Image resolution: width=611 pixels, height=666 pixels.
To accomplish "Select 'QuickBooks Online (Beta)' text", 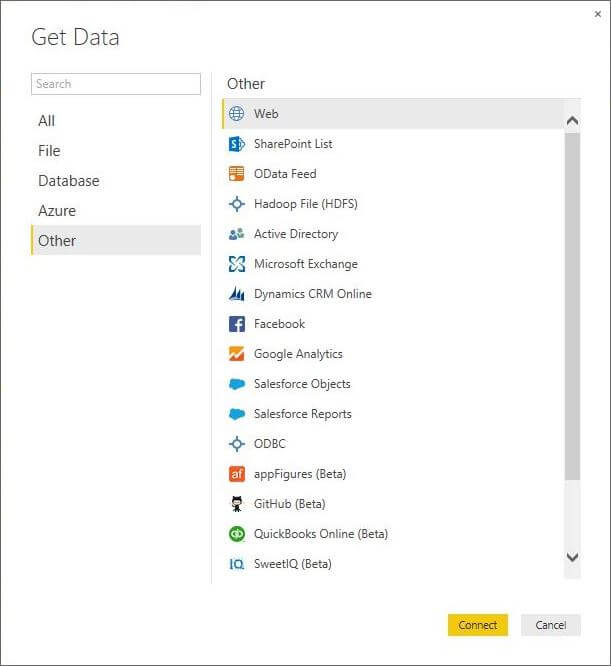I will click(321, 534).
